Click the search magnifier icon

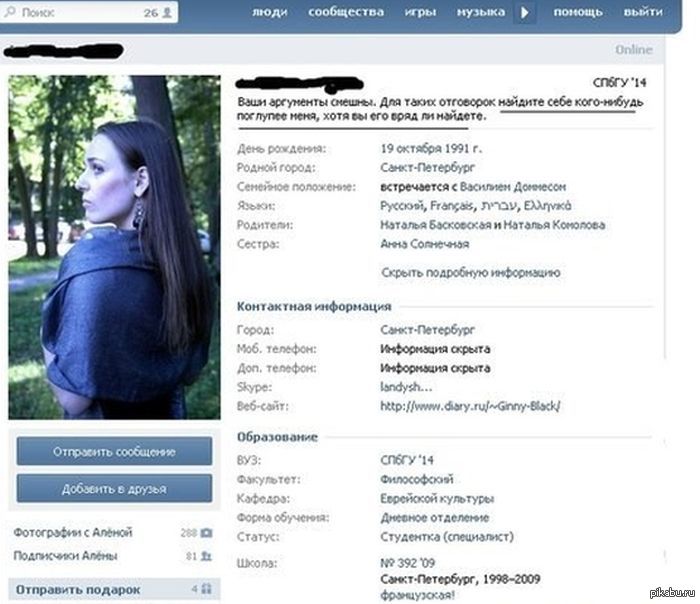(9, 12)
